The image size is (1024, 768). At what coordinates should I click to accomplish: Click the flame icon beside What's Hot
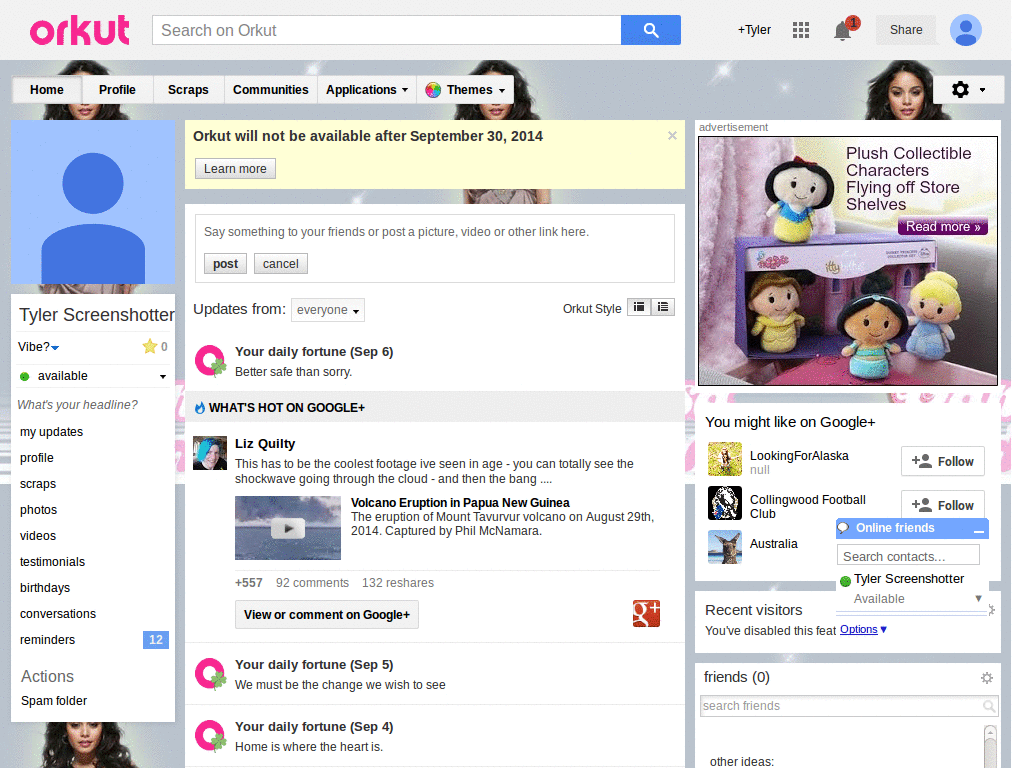[x=200, y=408]
